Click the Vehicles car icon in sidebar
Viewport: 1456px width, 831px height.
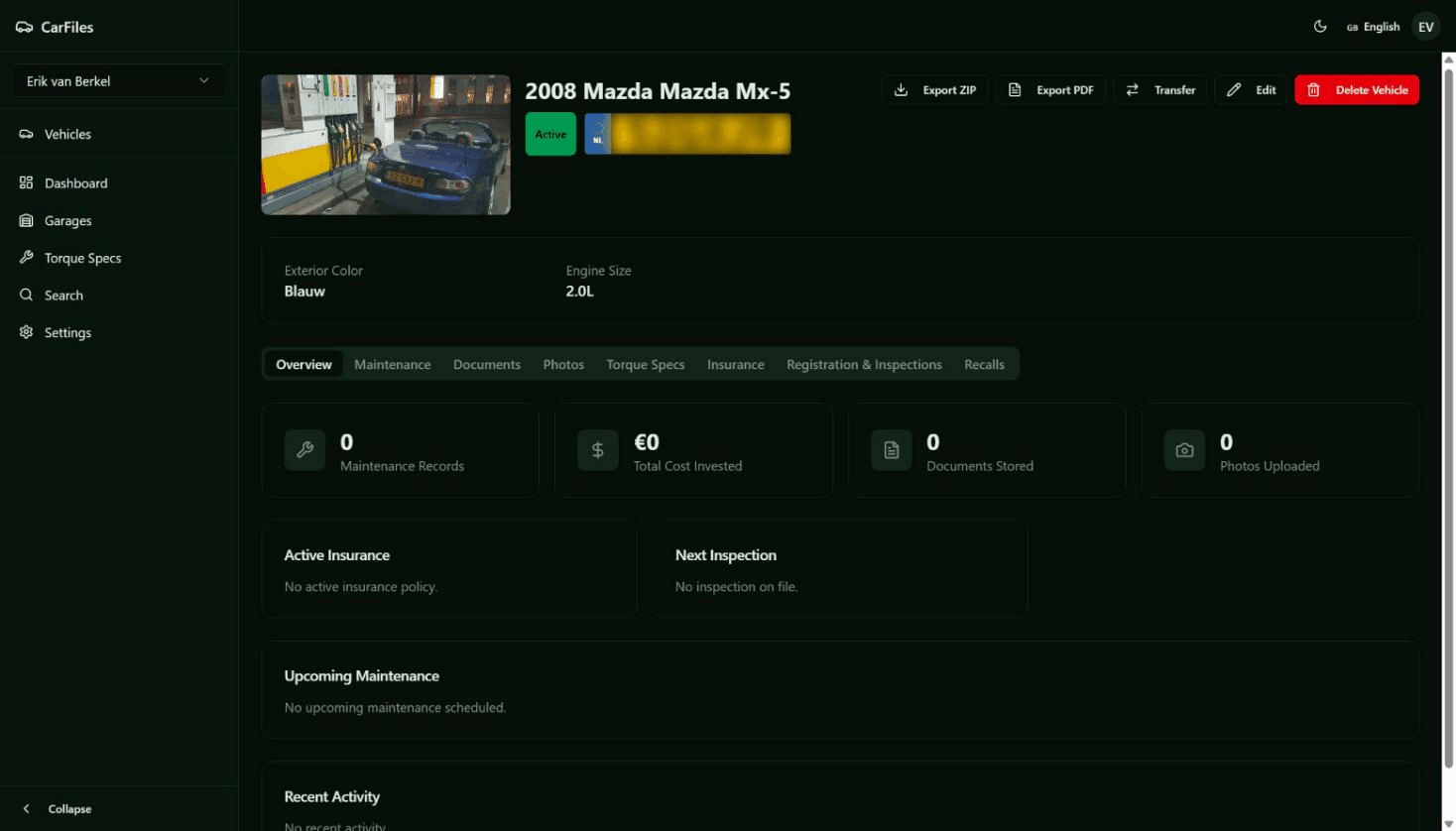click(26, 134)
